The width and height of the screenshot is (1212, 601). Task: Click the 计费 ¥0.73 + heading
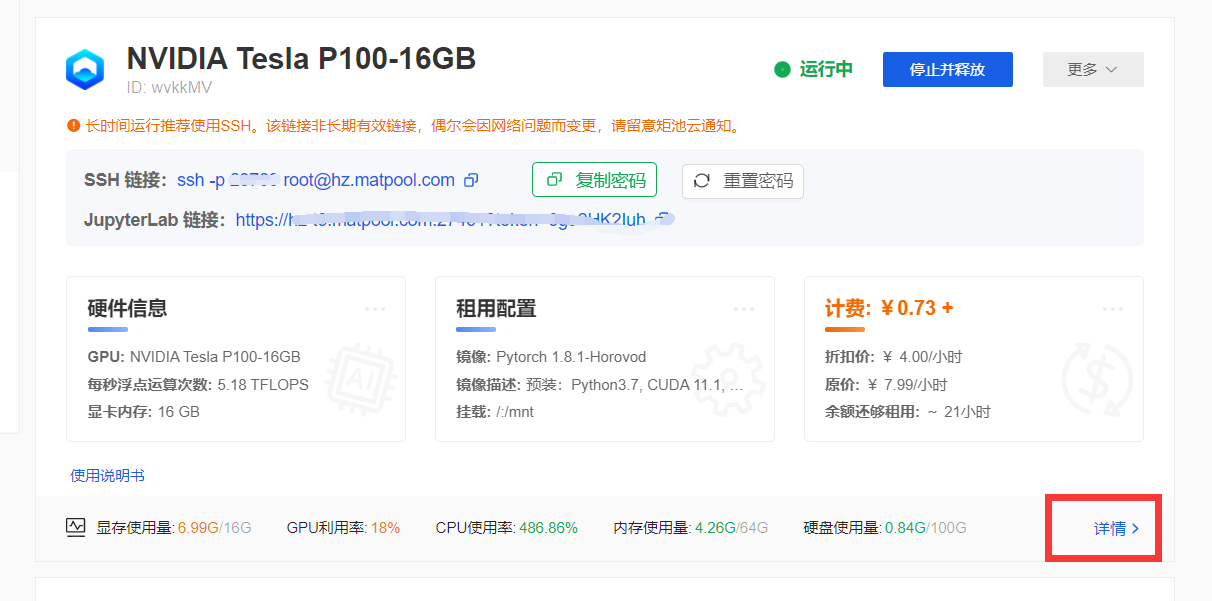[x=889, y=308]
